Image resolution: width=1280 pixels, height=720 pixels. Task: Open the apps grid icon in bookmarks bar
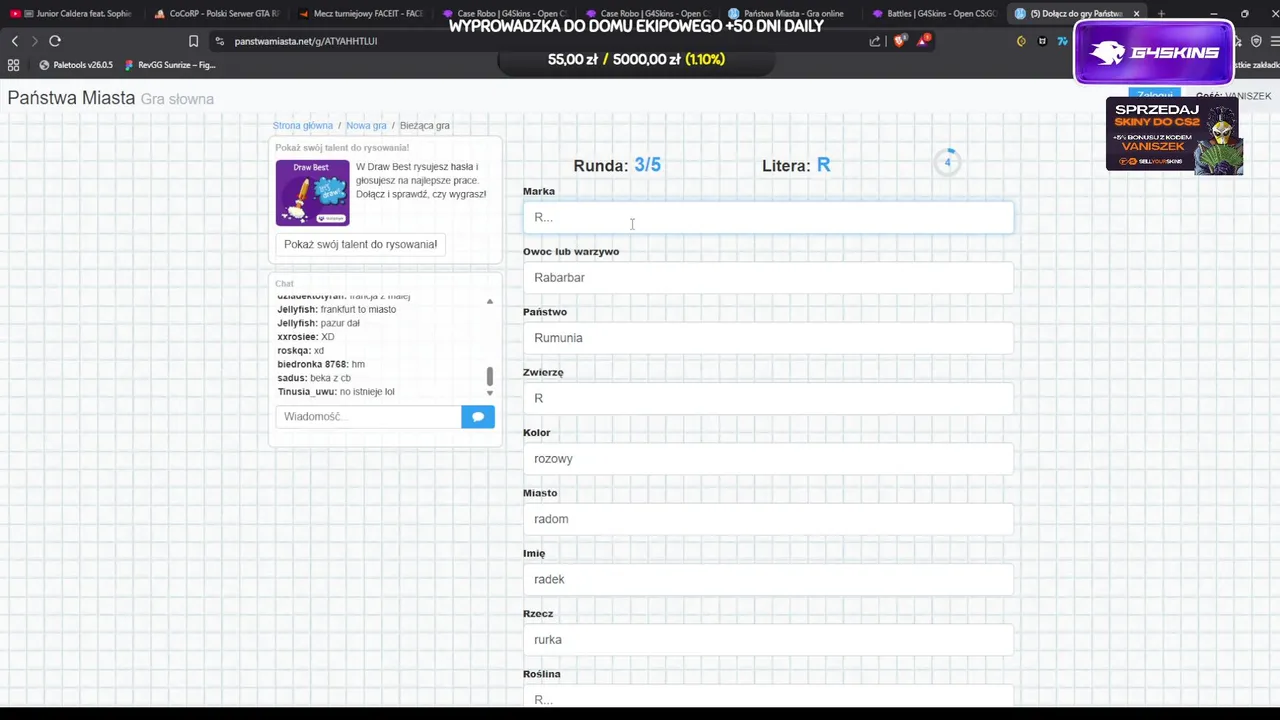point(13,65)
